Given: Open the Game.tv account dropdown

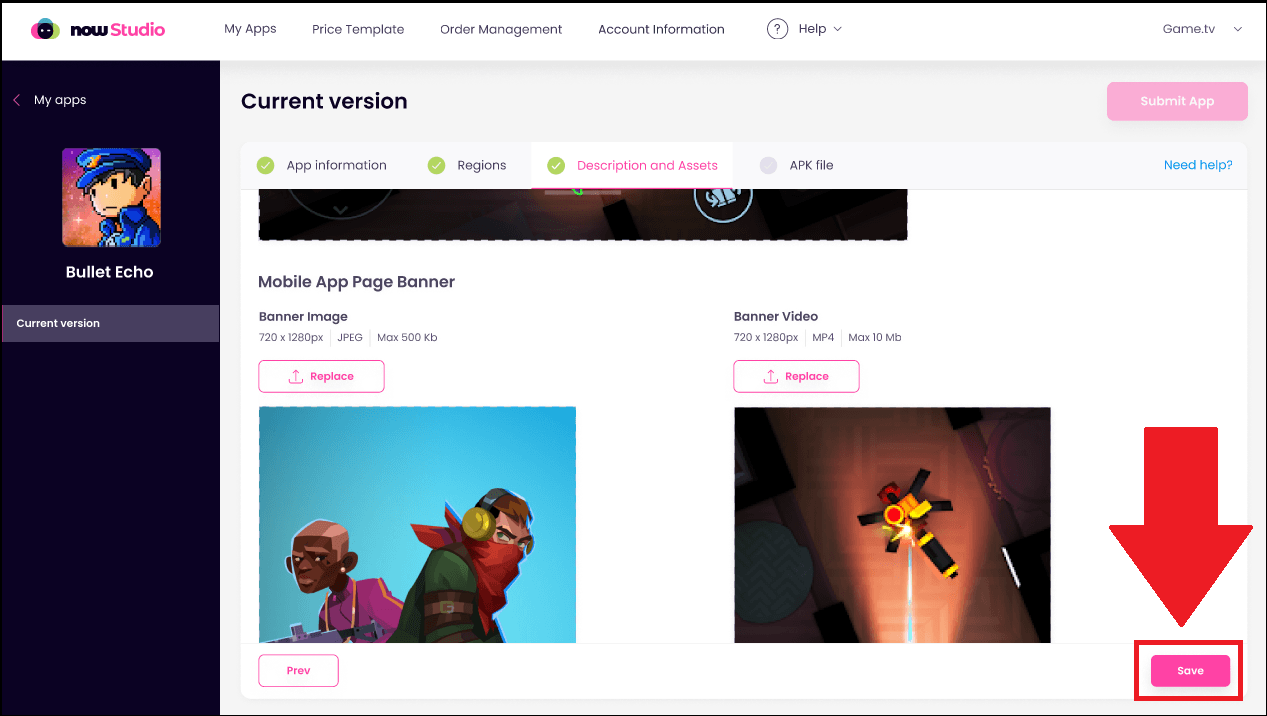Looking at the screenshot, I should [x=1202, y=29].
